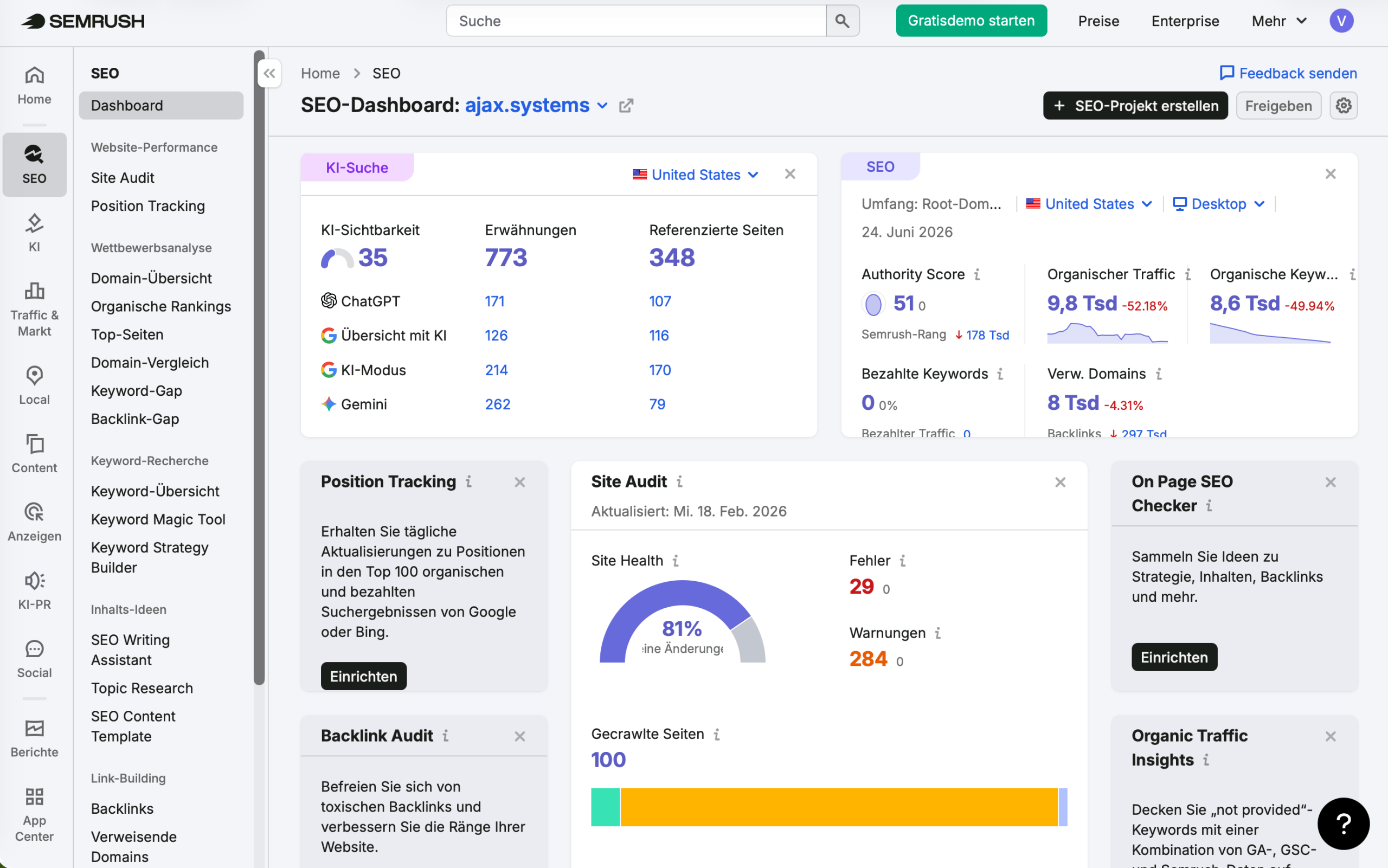This screenshot has width=1388, height=868.
Task: Click Gratisdemo starten button
Action: [x=971, y=21]
